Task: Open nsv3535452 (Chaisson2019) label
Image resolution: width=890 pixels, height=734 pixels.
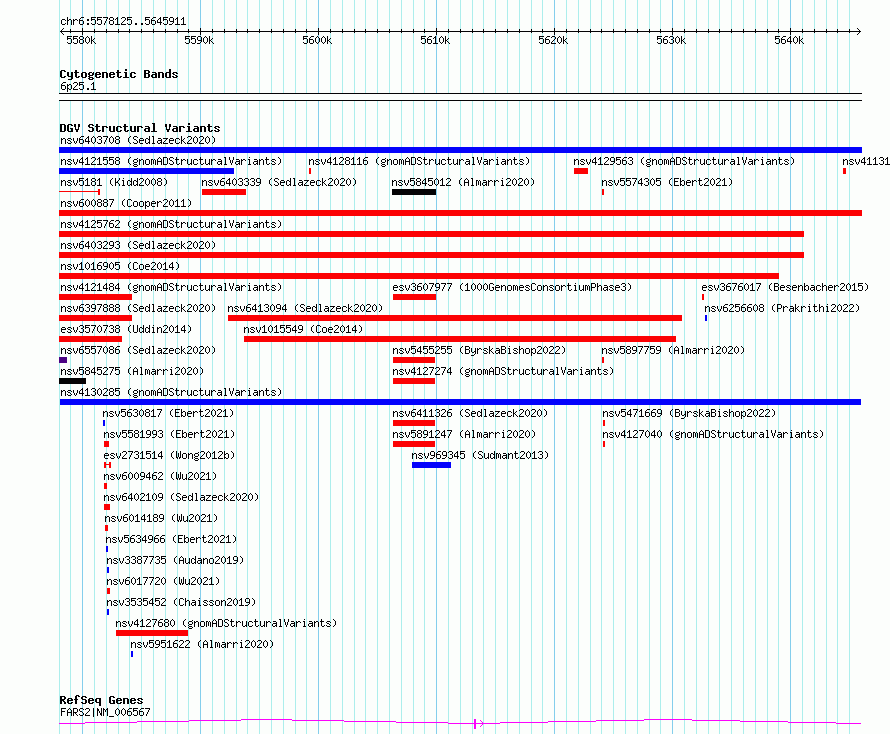Action: 181,602
